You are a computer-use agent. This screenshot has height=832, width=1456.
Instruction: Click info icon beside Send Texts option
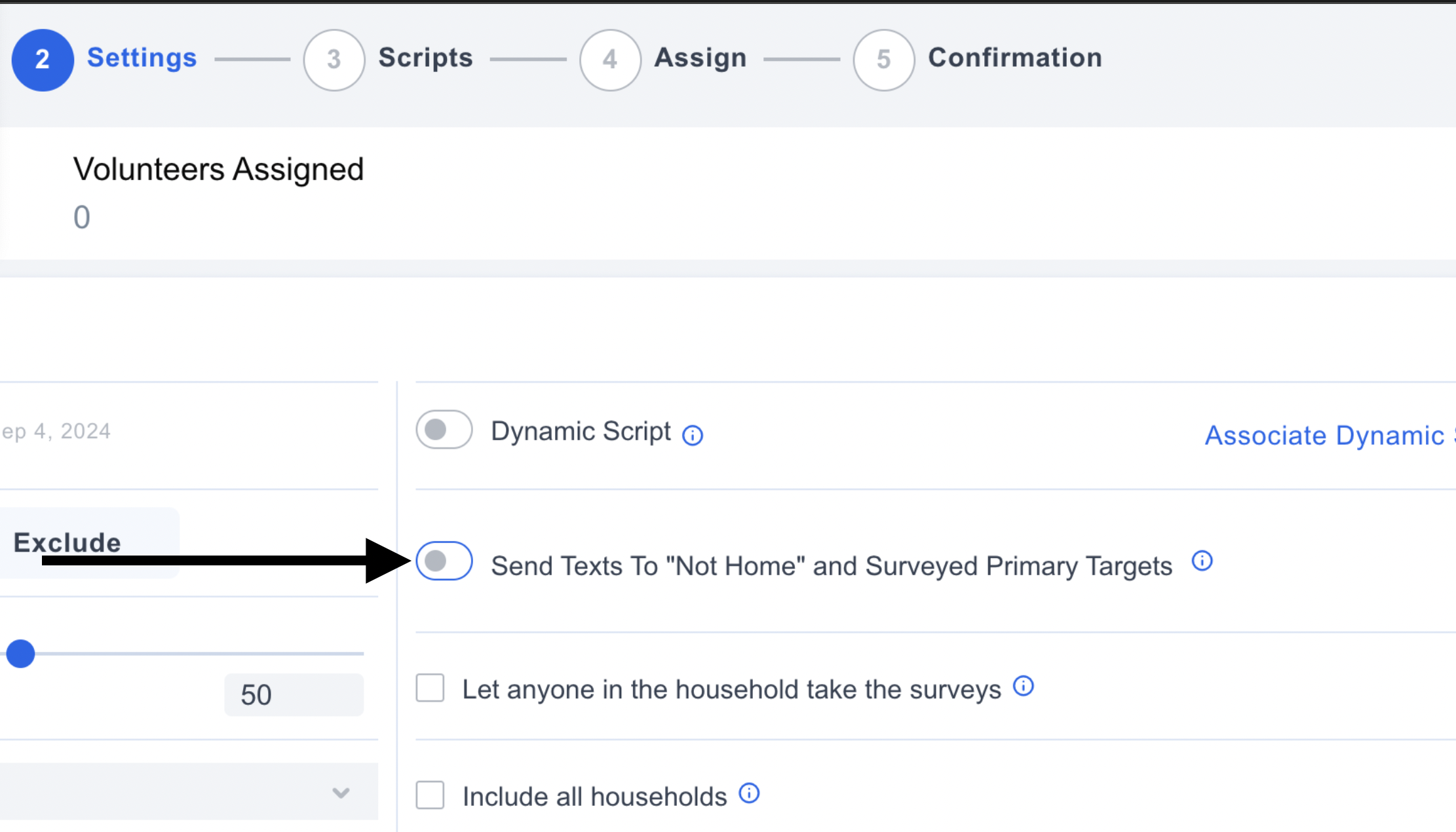[x=1202, y=561]
